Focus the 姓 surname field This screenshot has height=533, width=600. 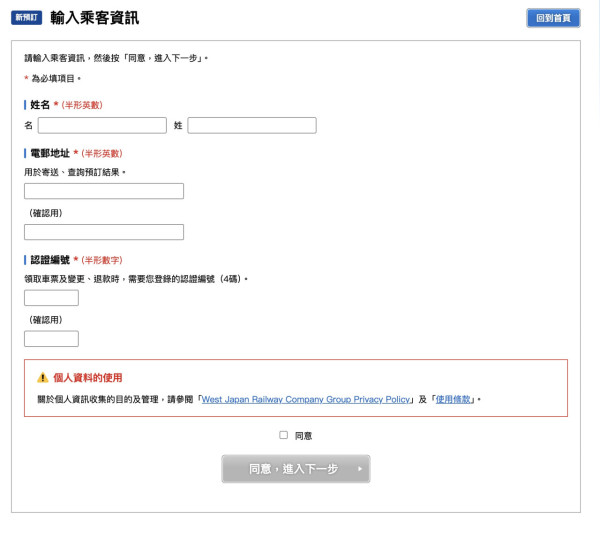click(252, 126)
